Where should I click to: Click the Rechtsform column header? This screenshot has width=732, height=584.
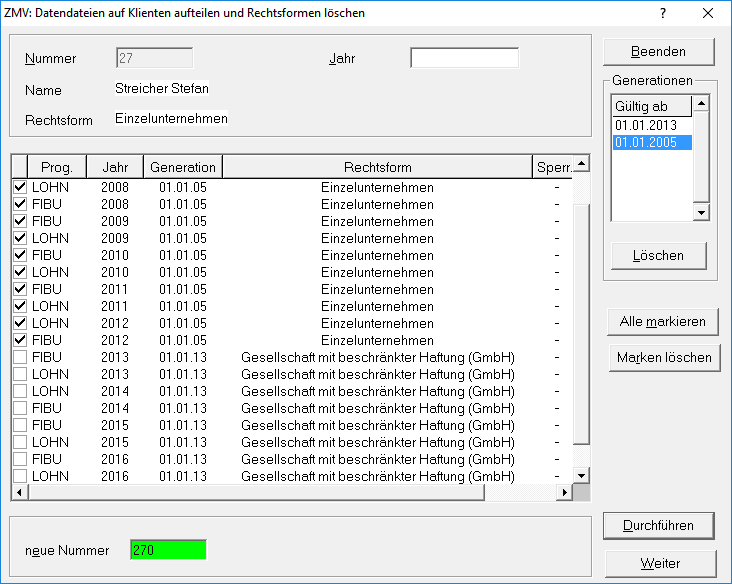pyautogui.click(x=377, y=167)
